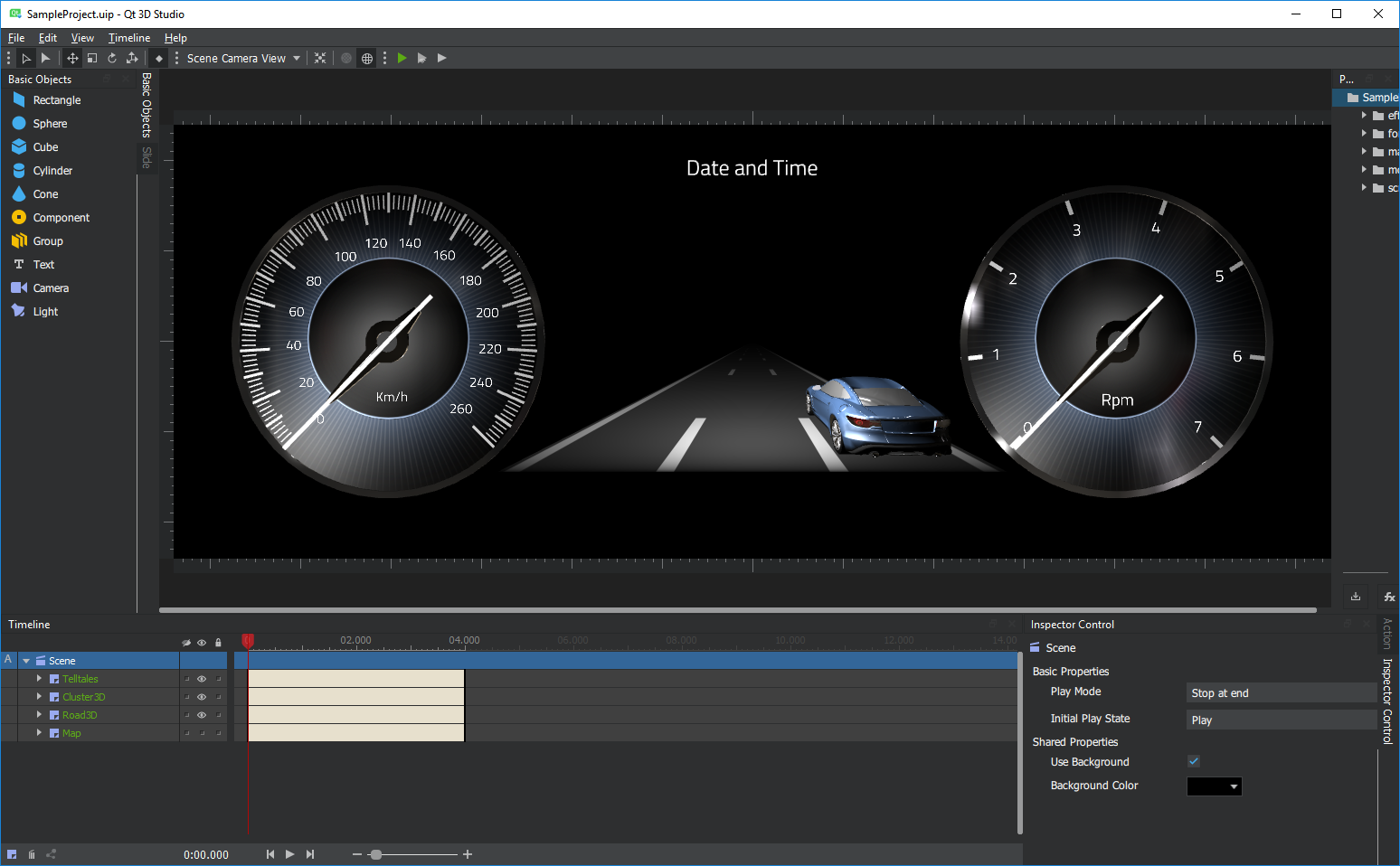Toggle the wireframe globe icon

[367, 58]
